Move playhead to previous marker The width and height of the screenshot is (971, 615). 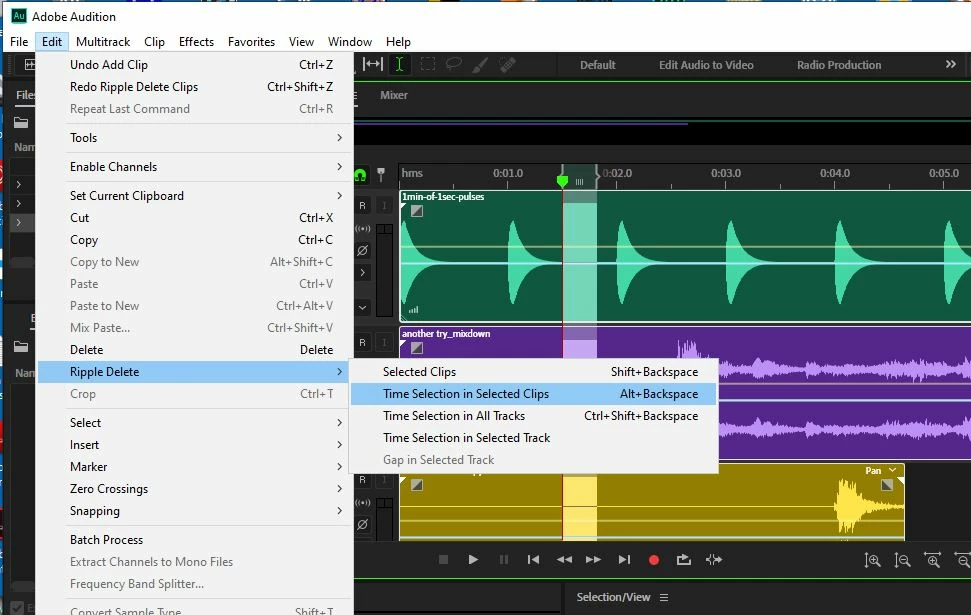pos(533,560)
